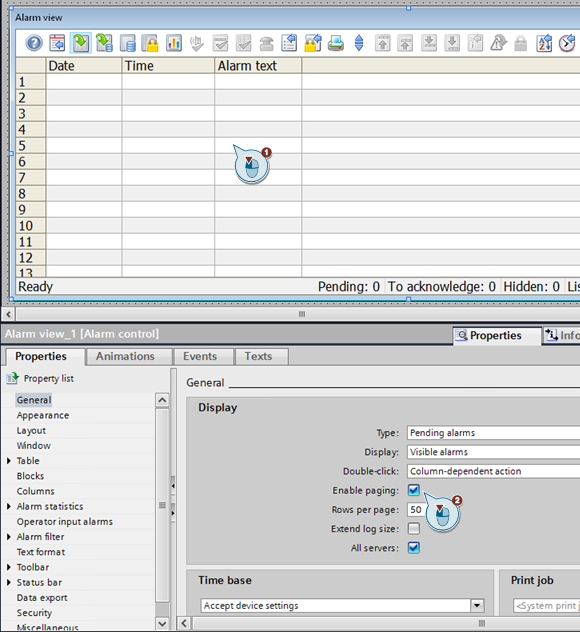Screen dimensions: 580x632
Task: Expand the Status bar tree node
Action: pos(8,582)
